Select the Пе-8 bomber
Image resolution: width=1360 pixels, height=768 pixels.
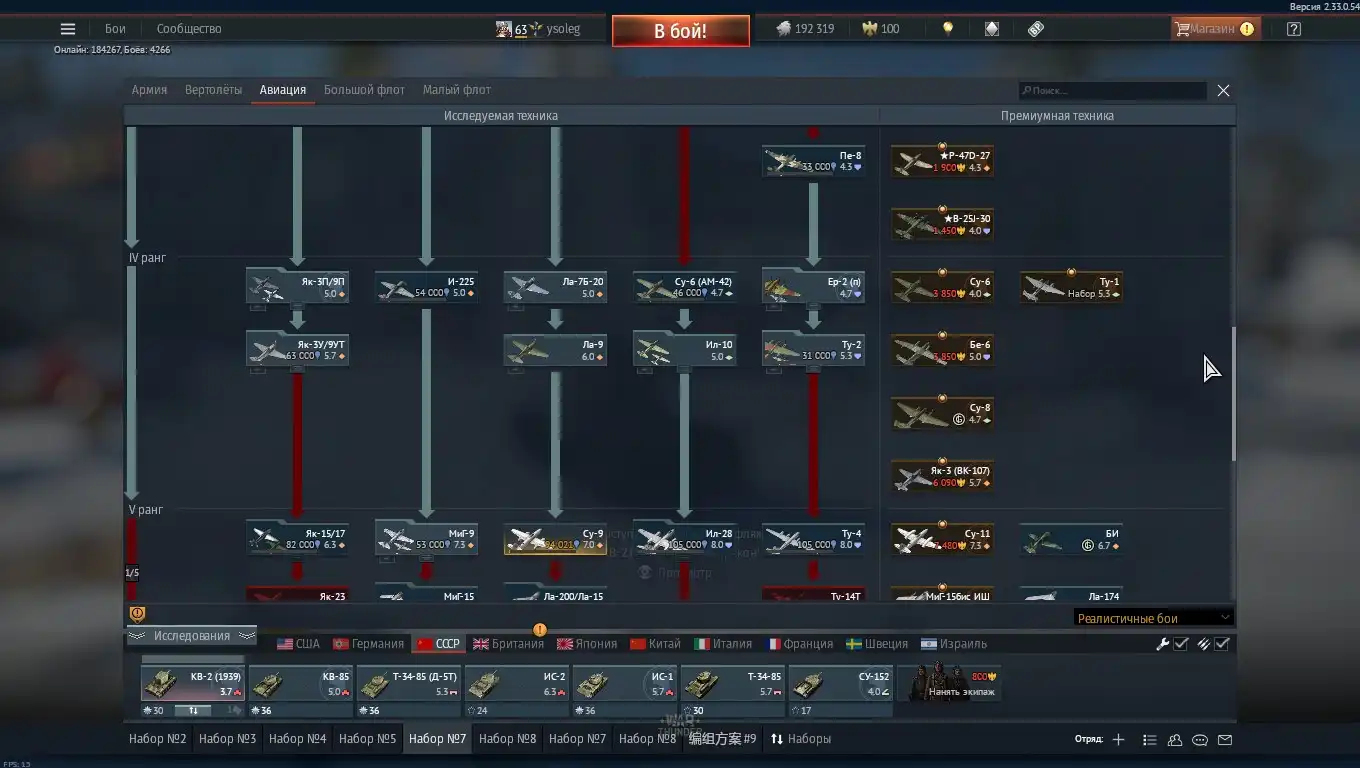point(813,161)
